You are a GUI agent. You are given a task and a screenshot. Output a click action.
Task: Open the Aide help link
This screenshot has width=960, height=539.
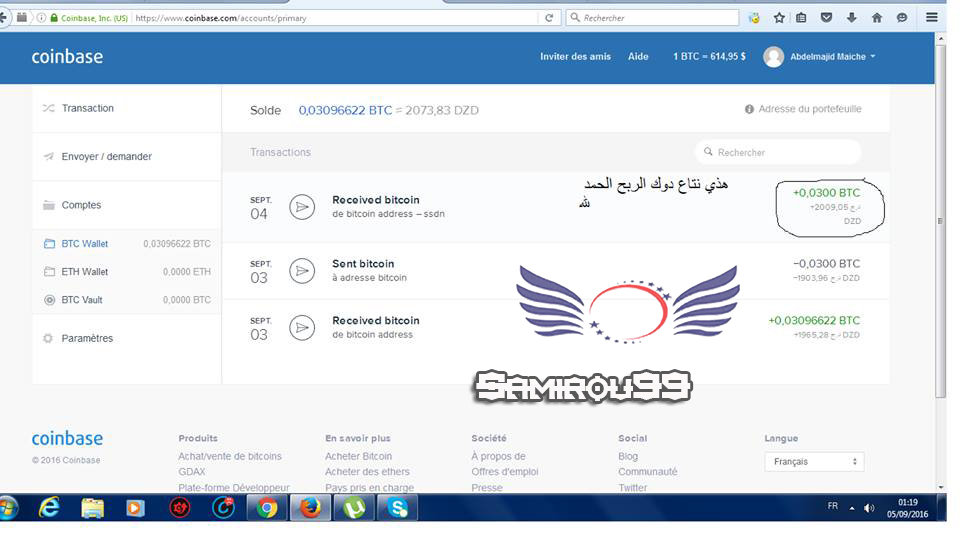(x=638, y=56)
